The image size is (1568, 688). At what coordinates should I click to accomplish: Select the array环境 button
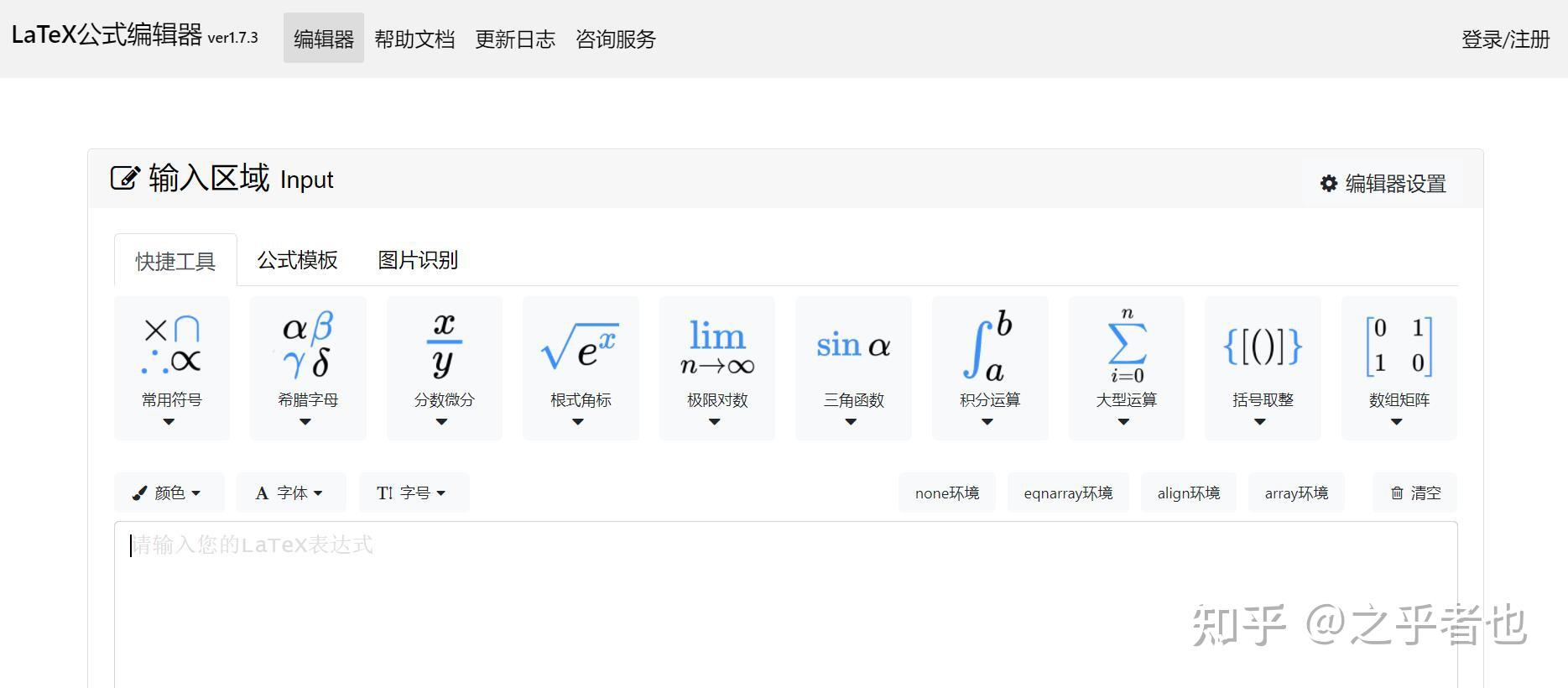point(1296,493)
